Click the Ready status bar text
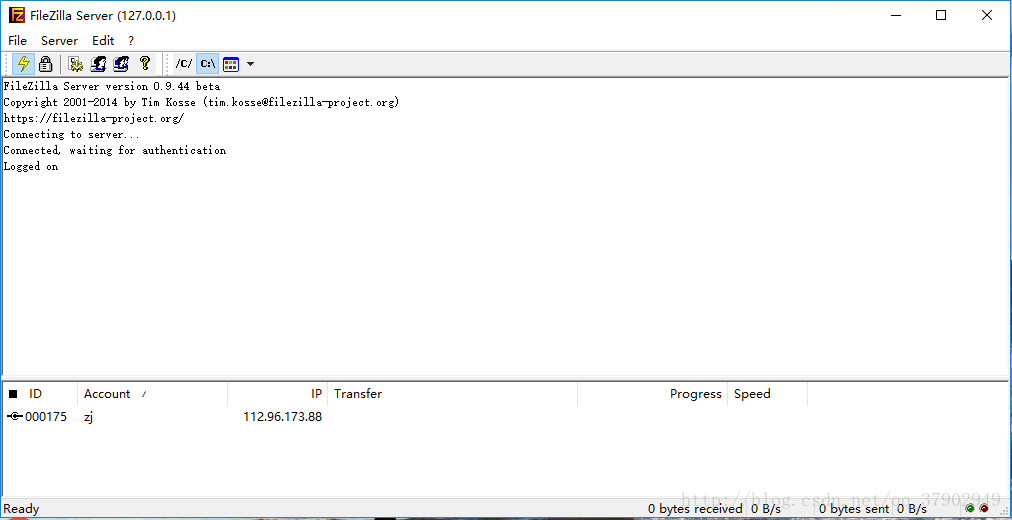Viewport: 1012px width, 520px height. [x=21, y=509]
